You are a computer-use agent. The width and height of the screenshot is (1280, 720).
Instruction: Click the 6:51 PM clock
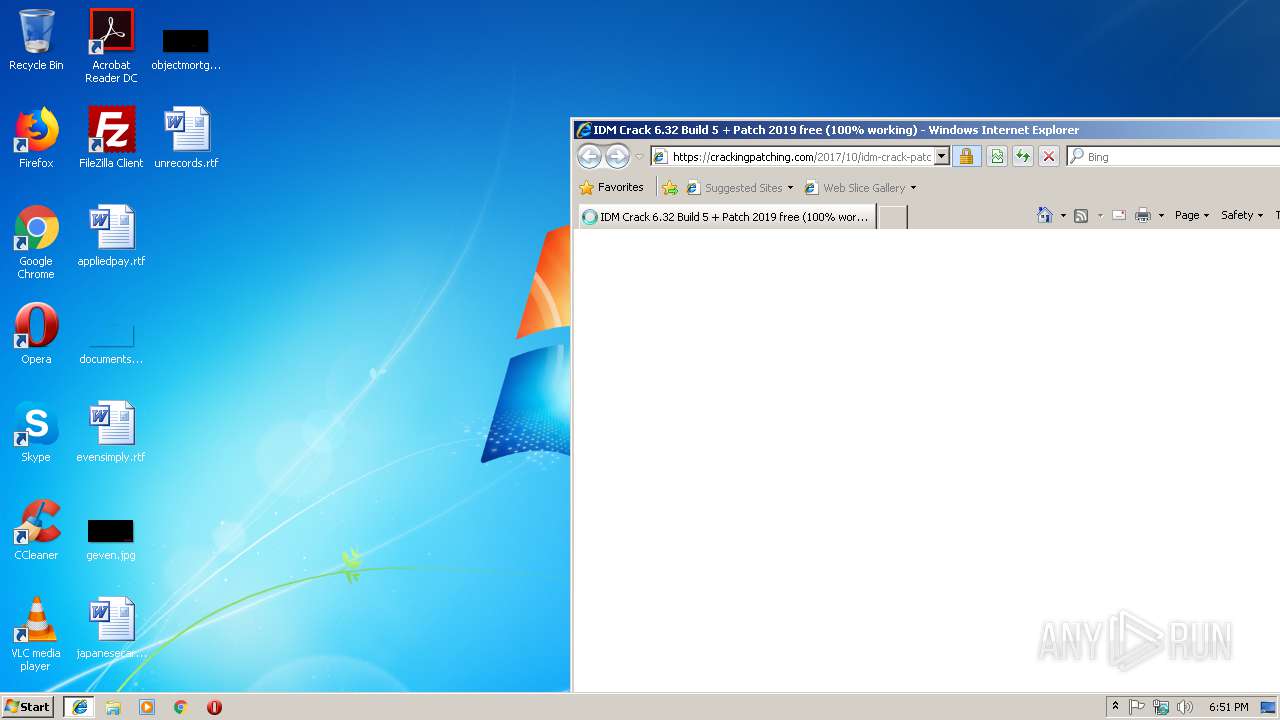click(x=1228, y=707)
